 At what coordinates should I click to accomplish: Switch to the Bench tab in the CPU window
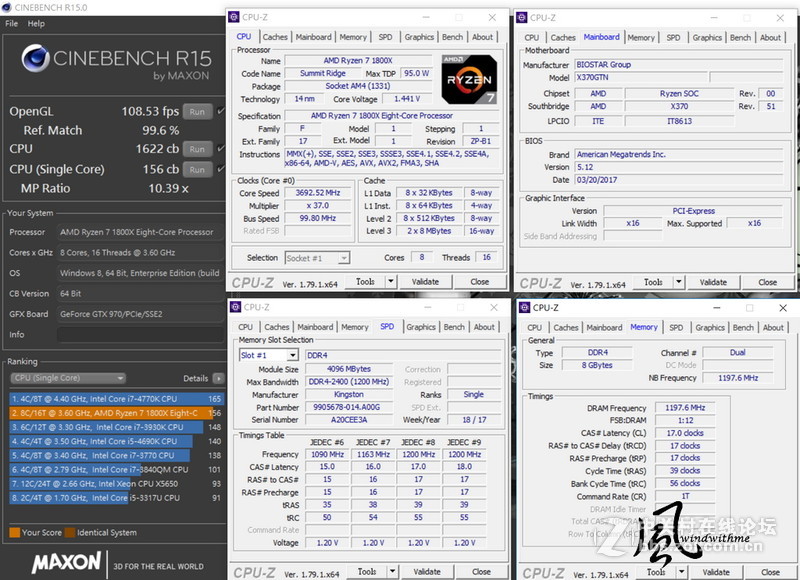pos(453,36)
